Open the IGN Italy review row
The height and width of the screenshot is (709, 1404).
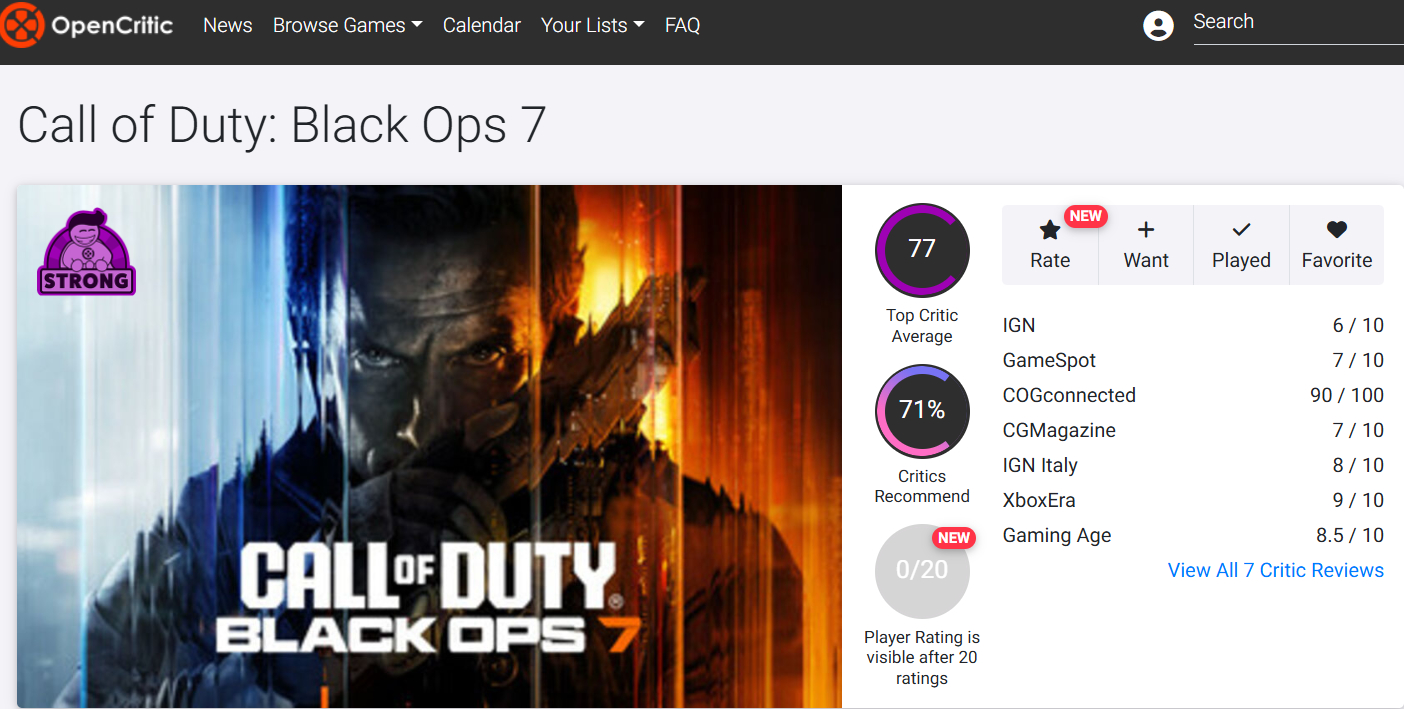pos(1193,465)
